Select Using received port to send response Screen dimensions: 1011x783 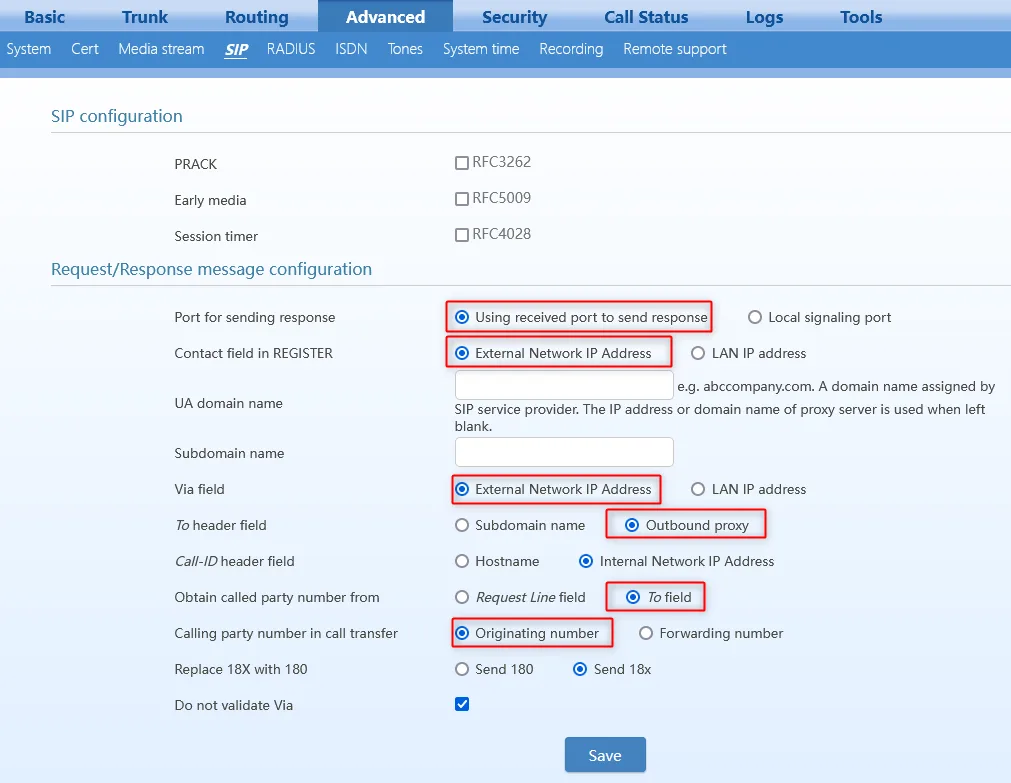[462, 317]
